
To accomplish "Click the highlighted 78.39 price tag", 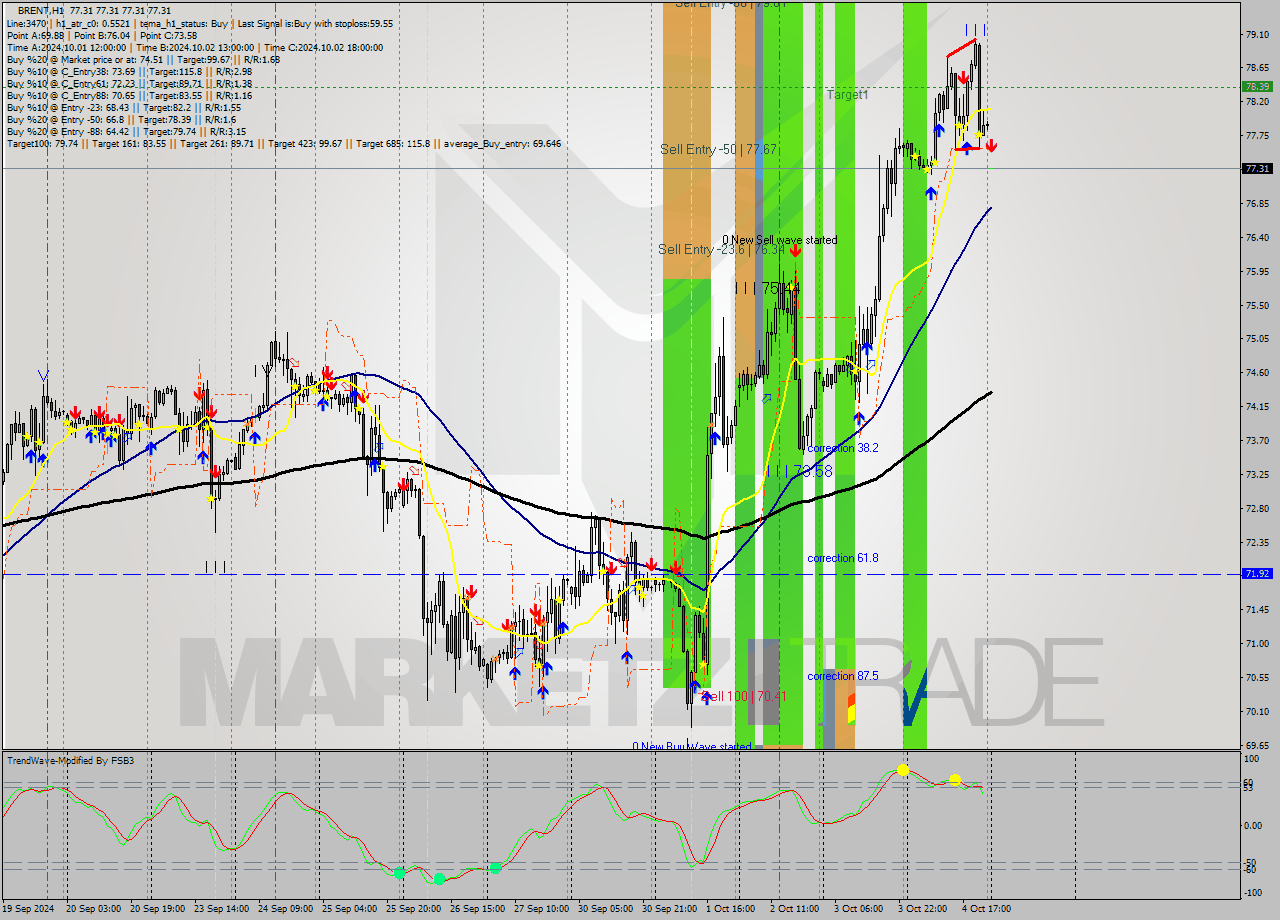I will (x=1257, y=86).
